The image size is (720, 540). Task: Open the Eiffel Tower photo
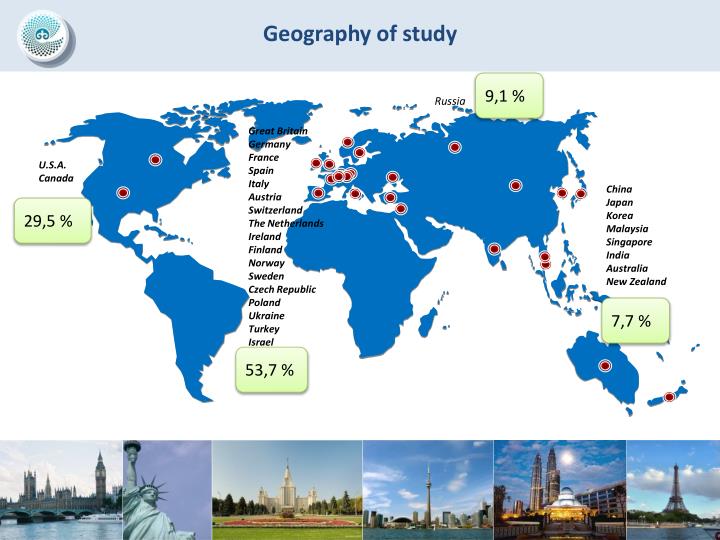pos(673,490)
